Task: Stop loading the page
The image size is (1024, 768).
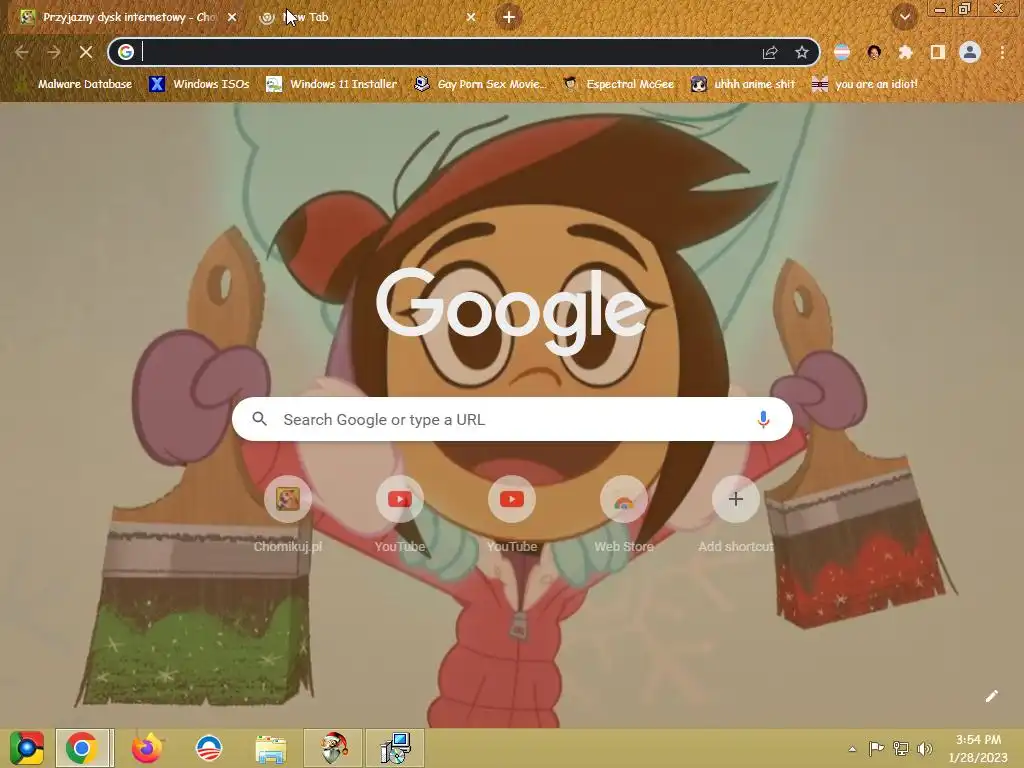Action: point(86,52)
